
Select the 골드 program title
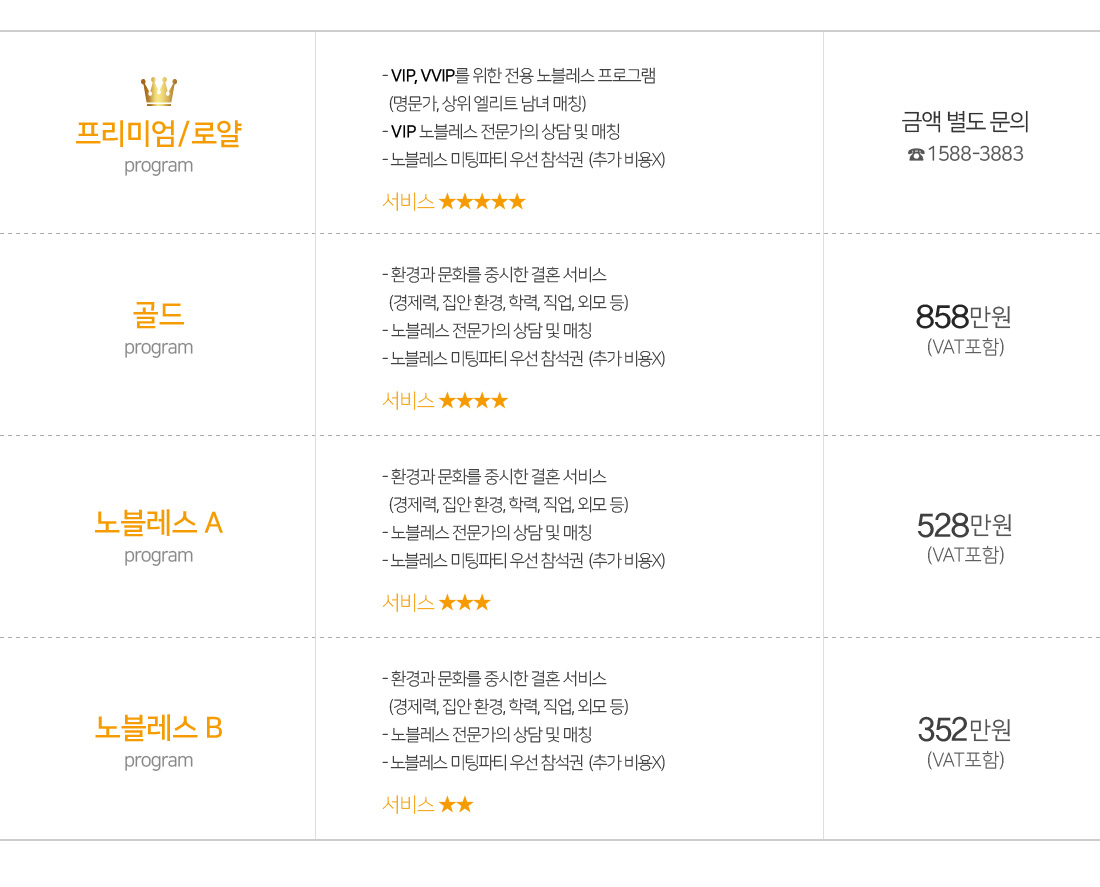coord(159,314)
